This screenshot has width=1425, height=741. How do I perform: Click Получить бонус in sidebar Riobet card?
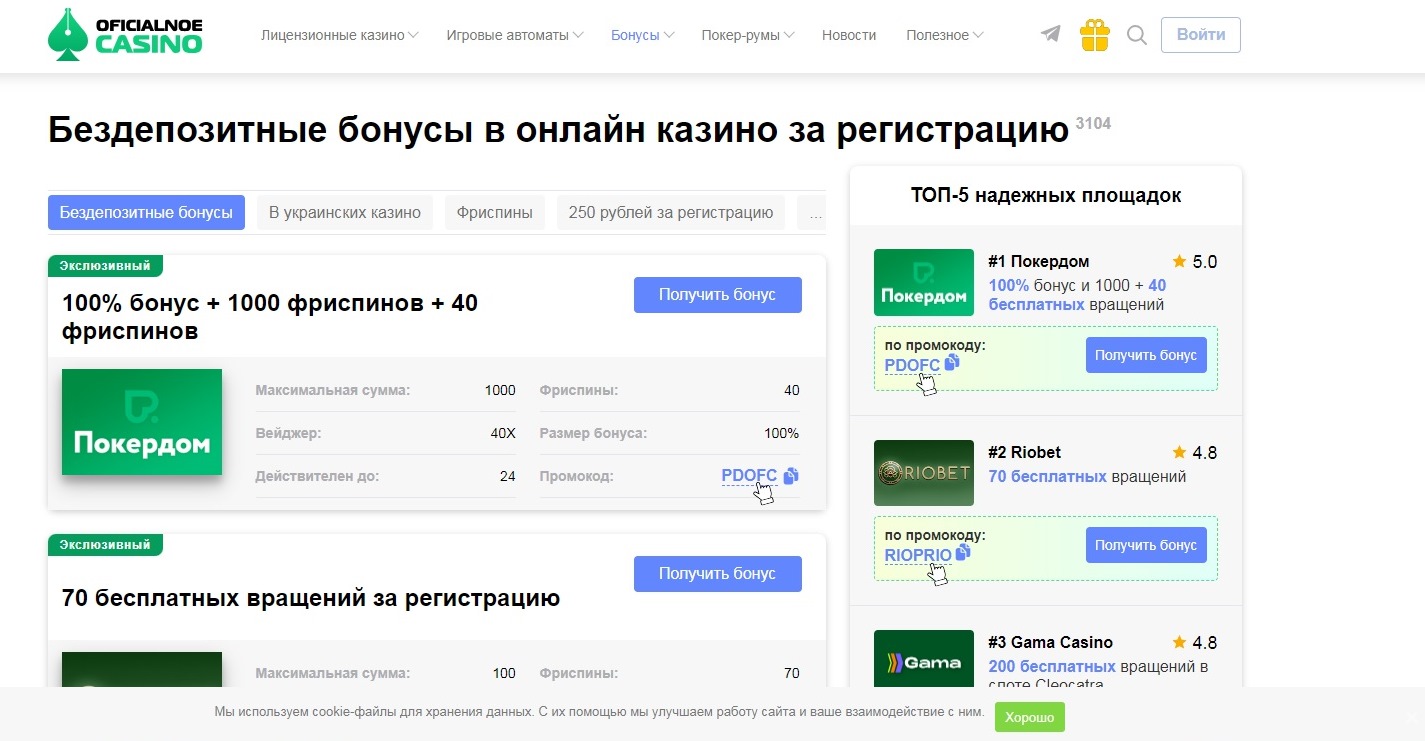click(x=1146, y=545)
